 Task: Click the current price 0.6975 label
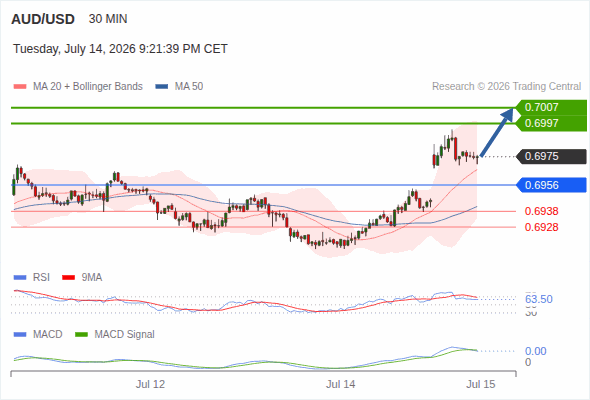(x=551, y=156)
